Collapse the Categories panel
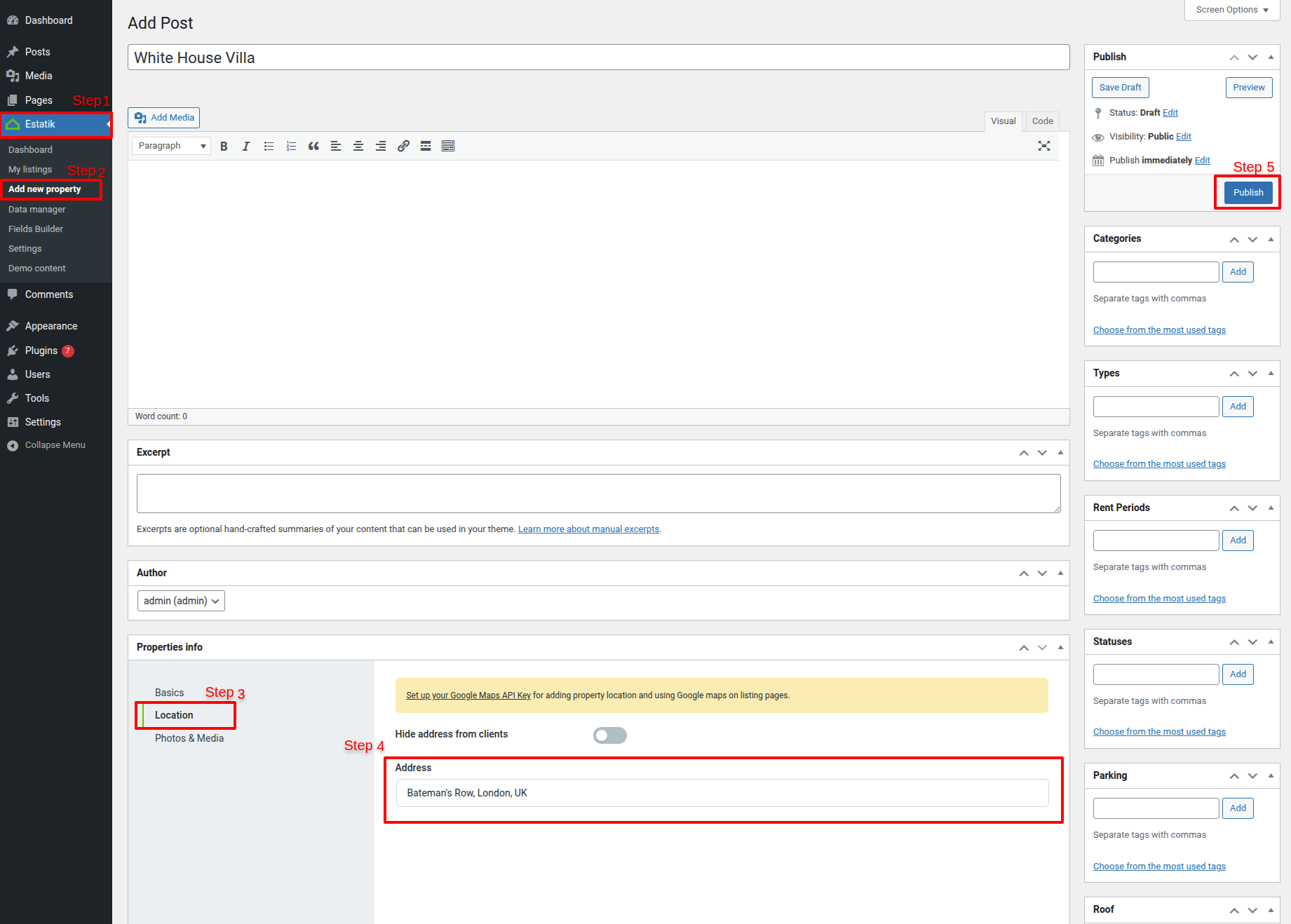1291x924 pixels. click(x=1271, y=239)
